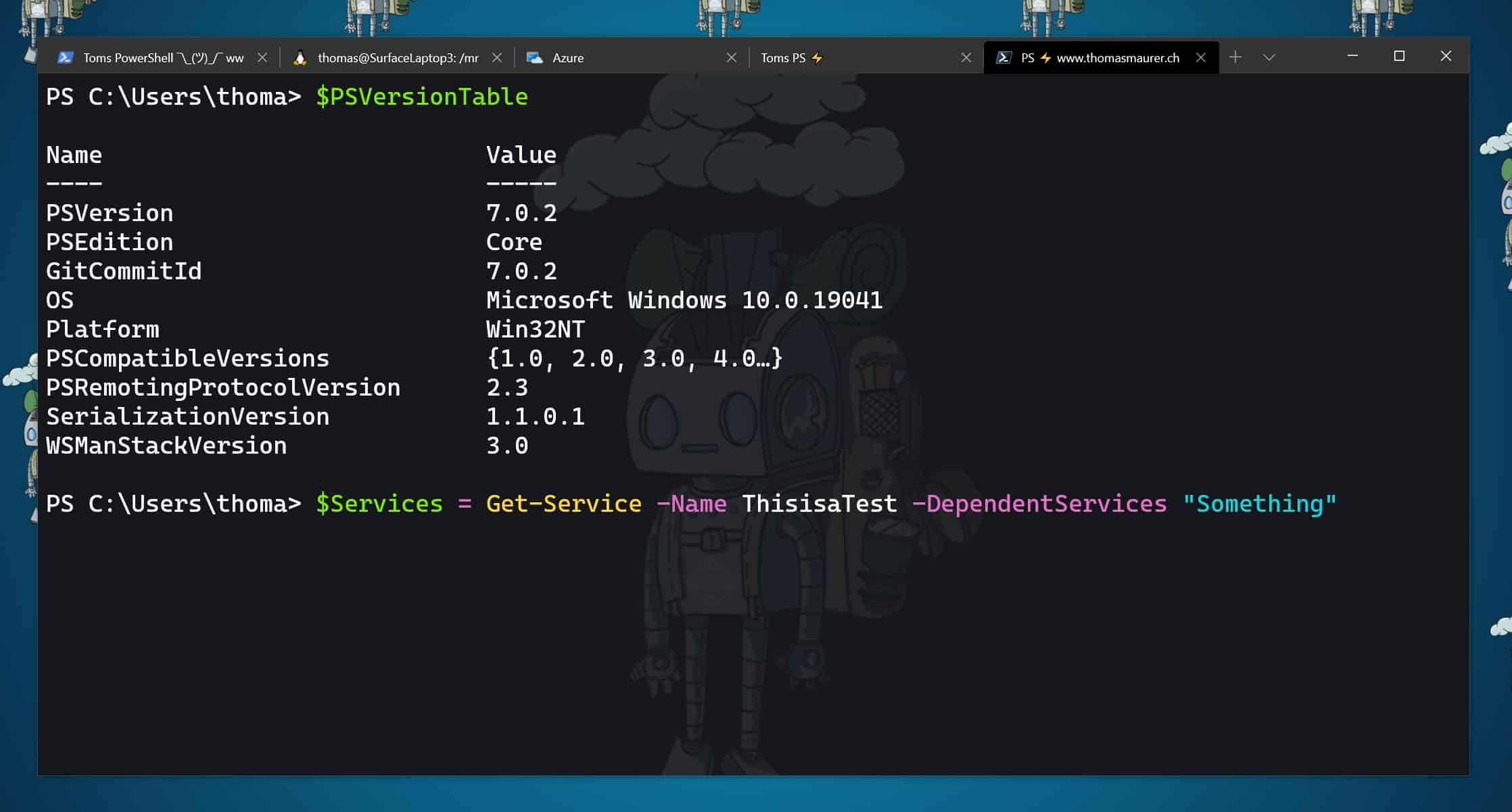The image size is (1512, 812).
Task: Click the PowerShell icon on Toms PowerShell tab
Action: point(65,57)
